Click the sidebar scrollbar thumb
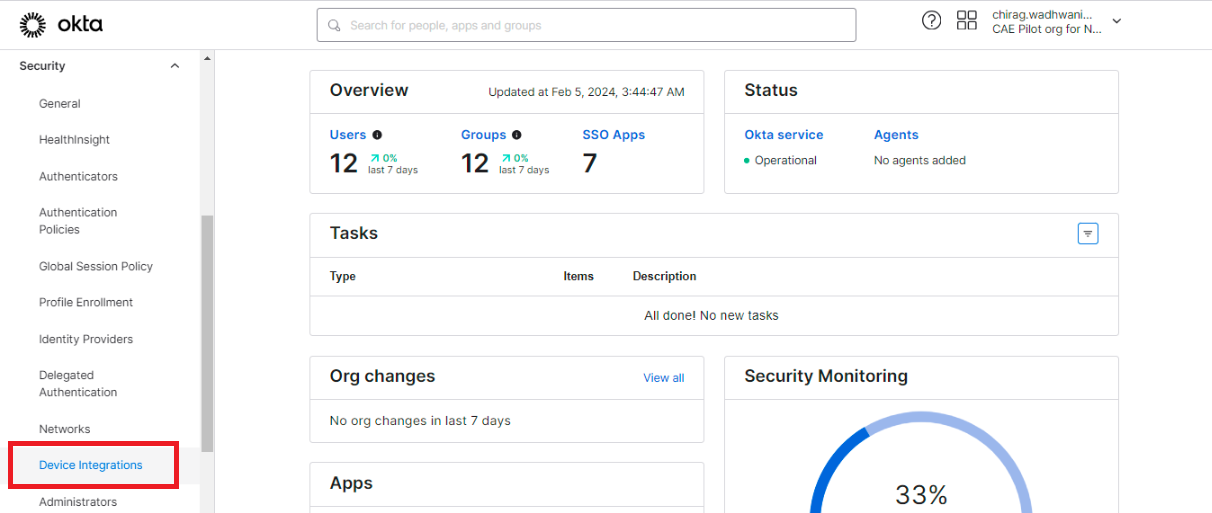This screenshot has height=513, width=1212. 207,333
